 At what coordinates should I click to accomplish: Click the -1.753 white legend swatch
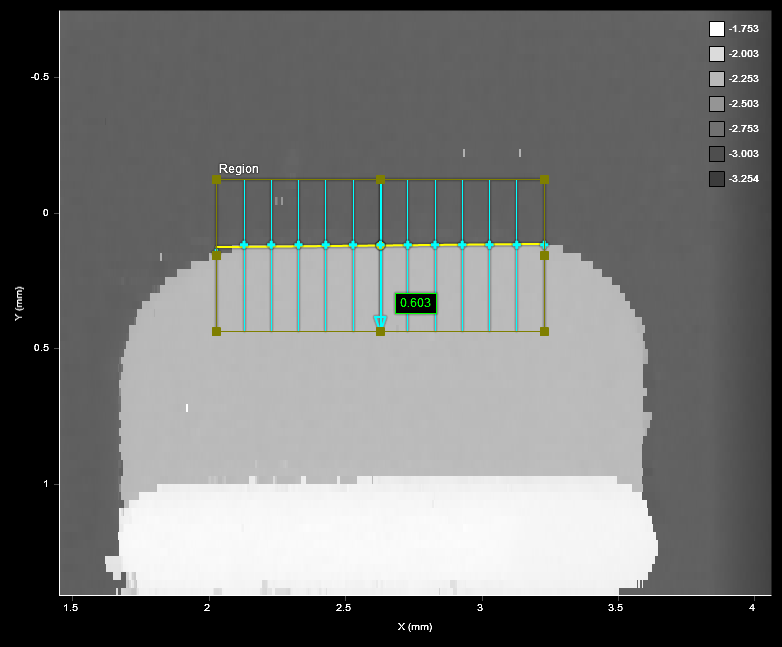click(717, 29)
